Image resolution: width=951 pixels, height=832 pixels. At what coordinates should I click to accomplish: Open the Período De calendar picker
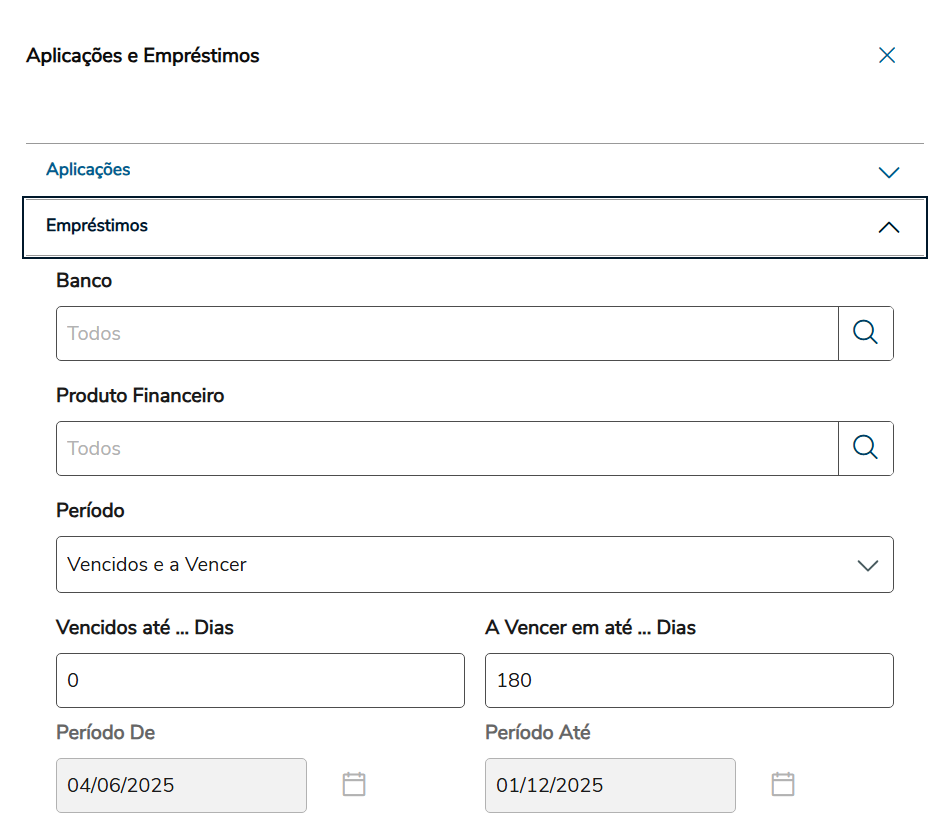(354, 785)
